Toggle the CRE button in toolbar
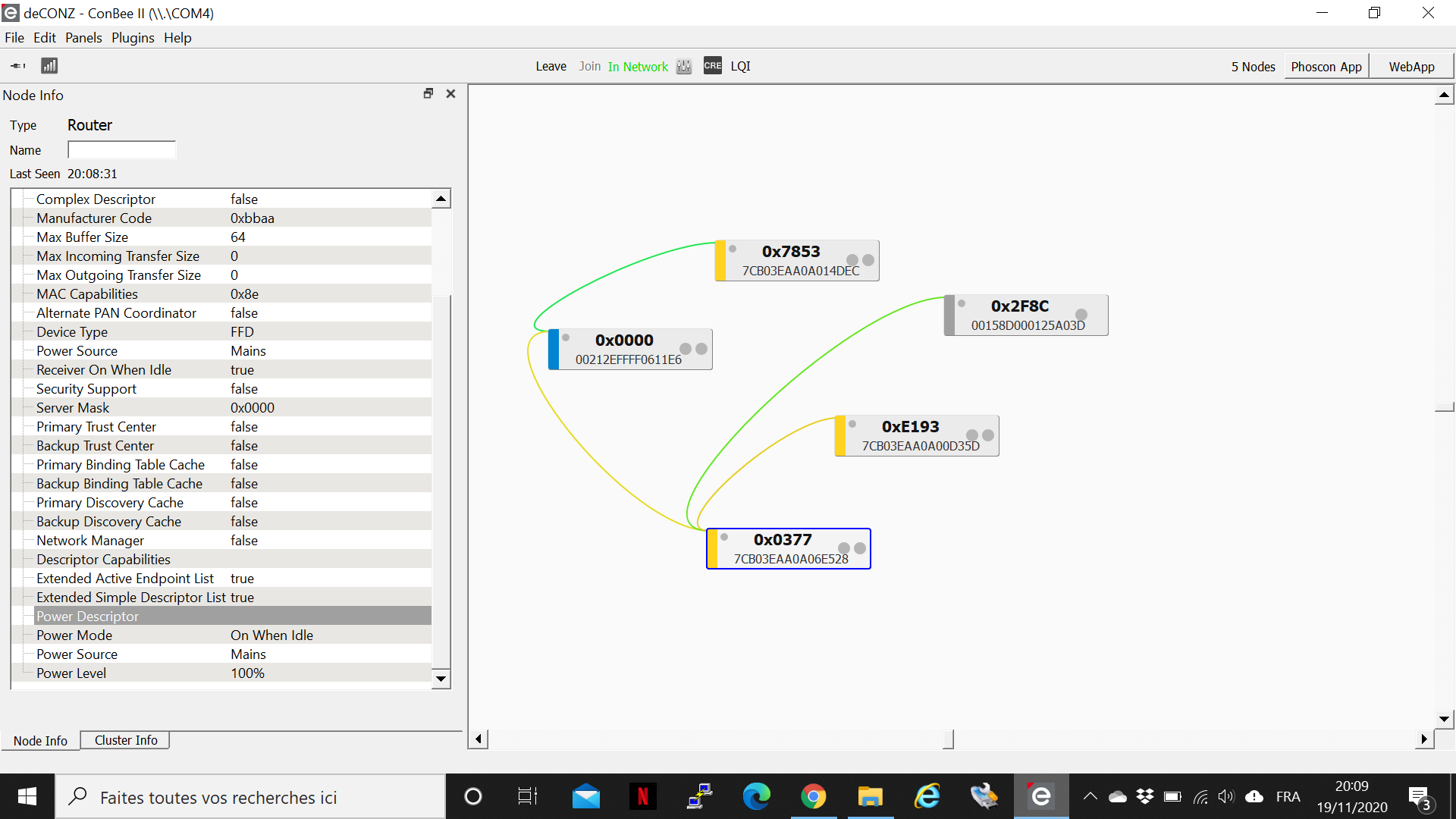The height and width of the screenshot is (819, 1456). [x=713, y=66]
